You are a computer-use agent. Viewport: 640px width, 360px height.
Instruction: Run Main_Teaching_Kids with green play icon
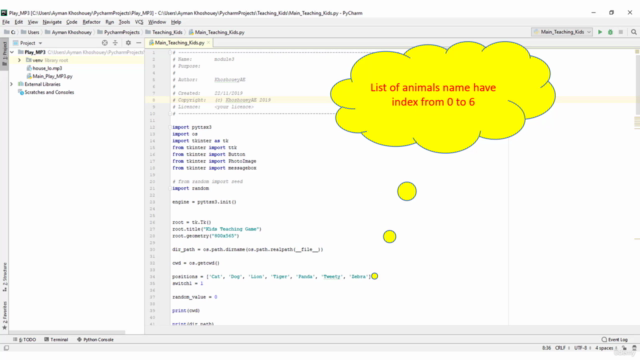tap(600, 32)
